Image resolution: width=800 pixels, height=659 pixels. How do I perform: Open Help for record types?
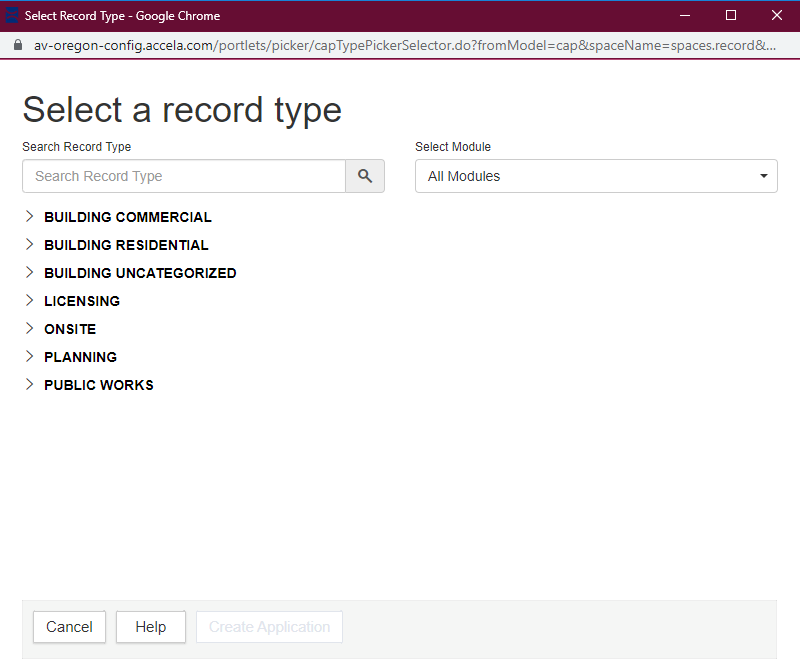point(150,627)
